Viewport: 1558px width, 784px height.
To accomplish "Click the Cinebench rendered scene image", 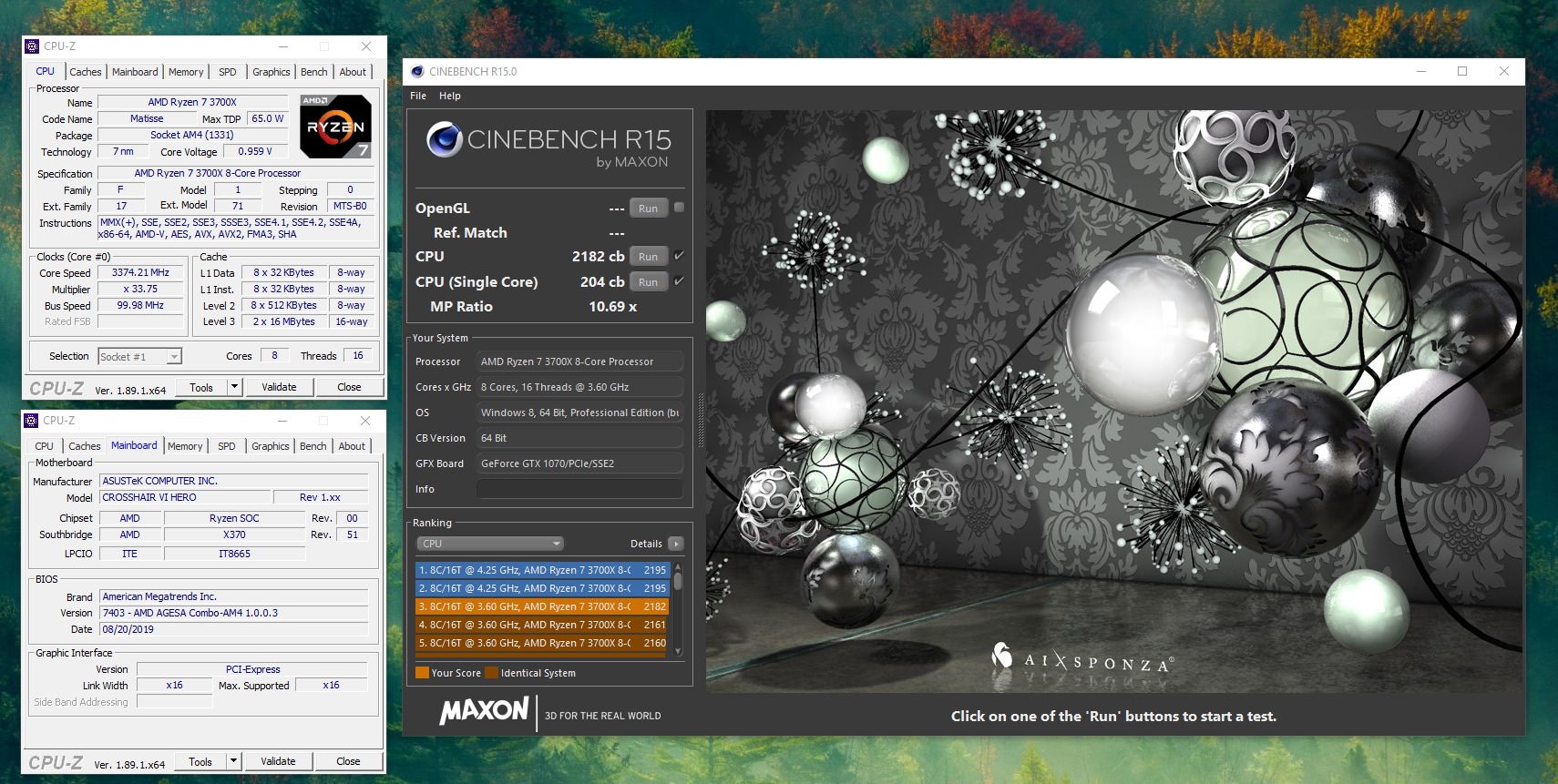I will [1114, 402].
